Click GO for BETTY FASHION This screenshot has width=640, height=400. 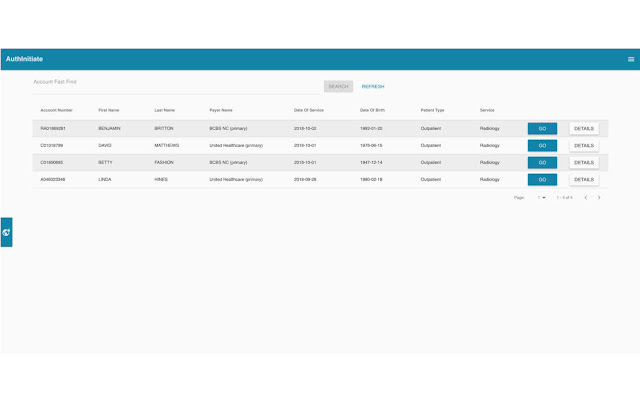click(542, 162)
